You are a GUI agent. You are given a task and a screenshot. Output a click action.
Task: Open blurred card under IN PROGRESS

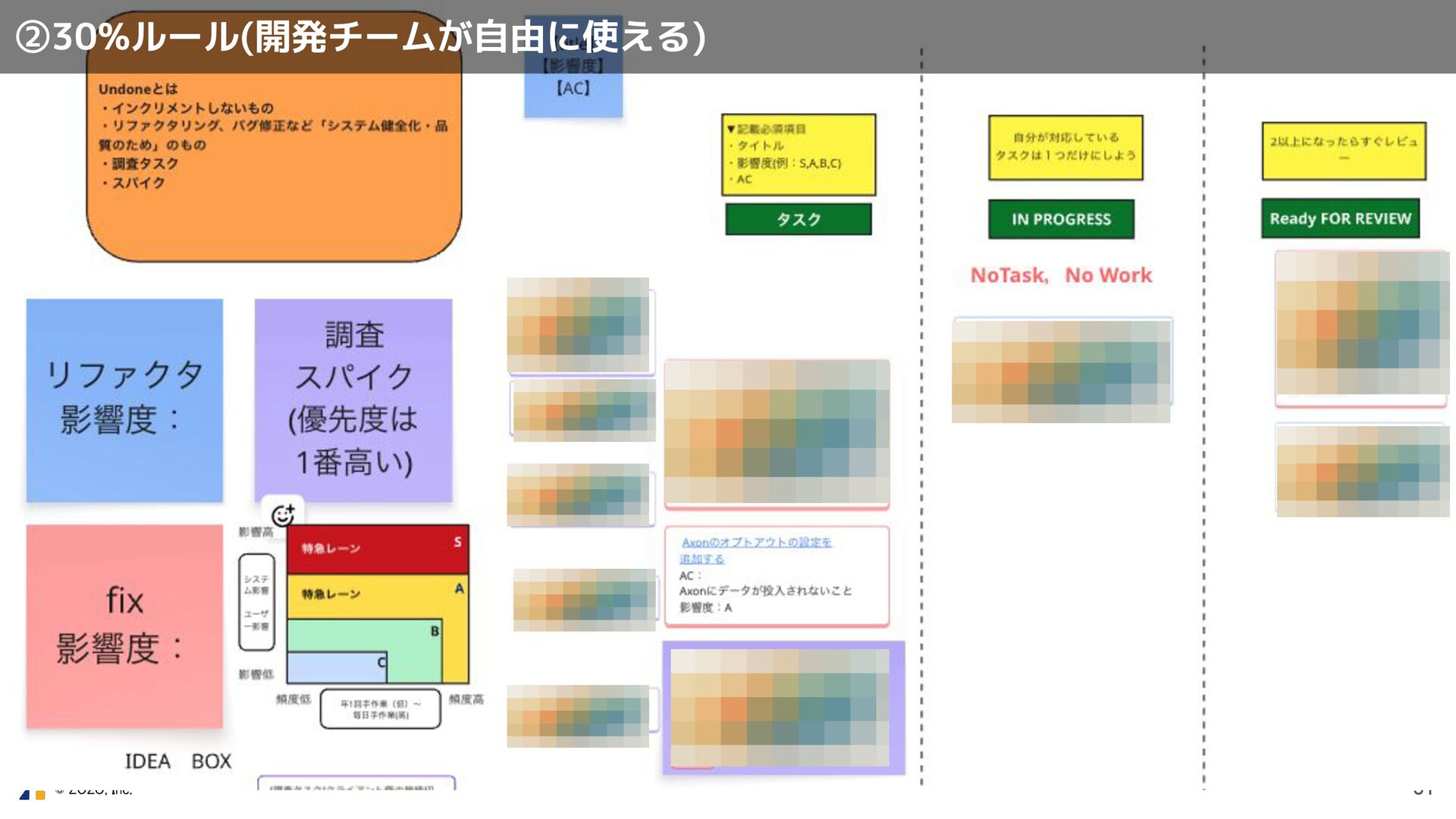click(1061, 370)
